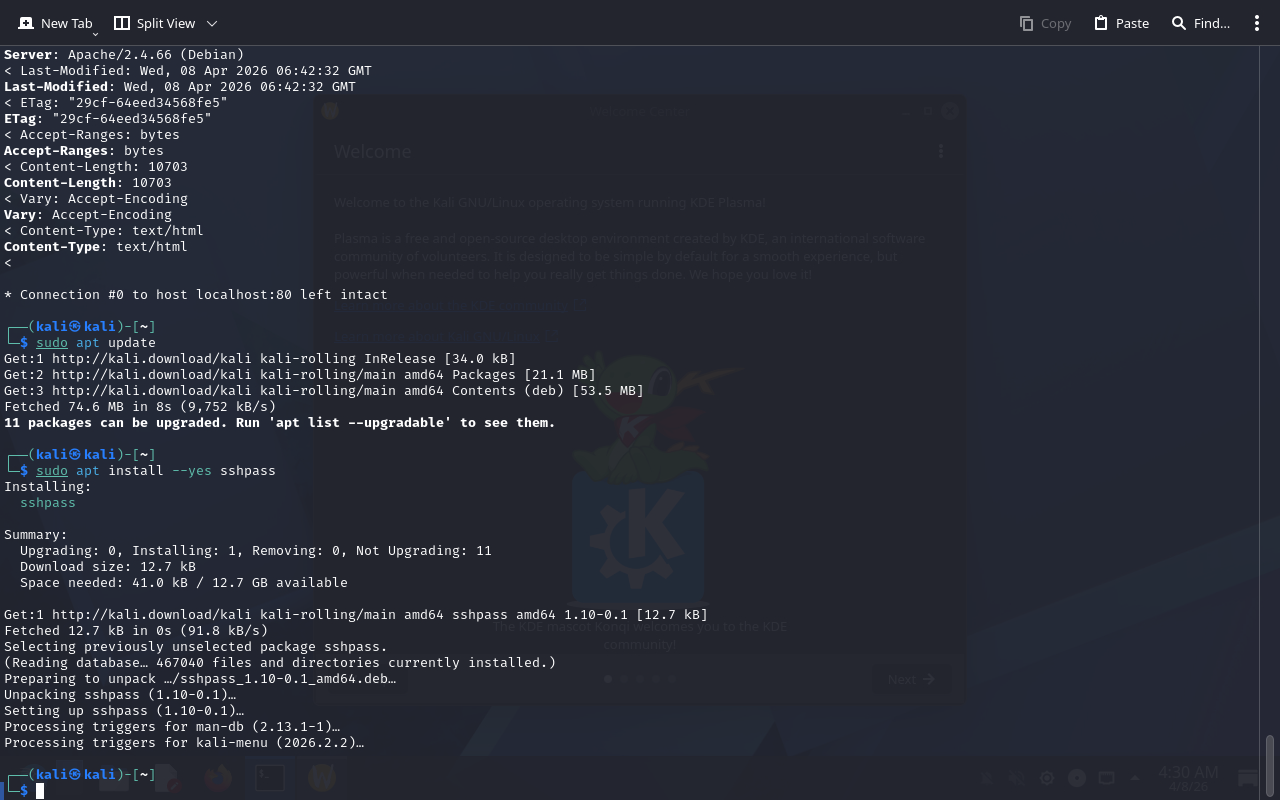Open Konsole's three-dot hamburger menu
This screenshot has height=800, width=1280.
(1257, 23)
